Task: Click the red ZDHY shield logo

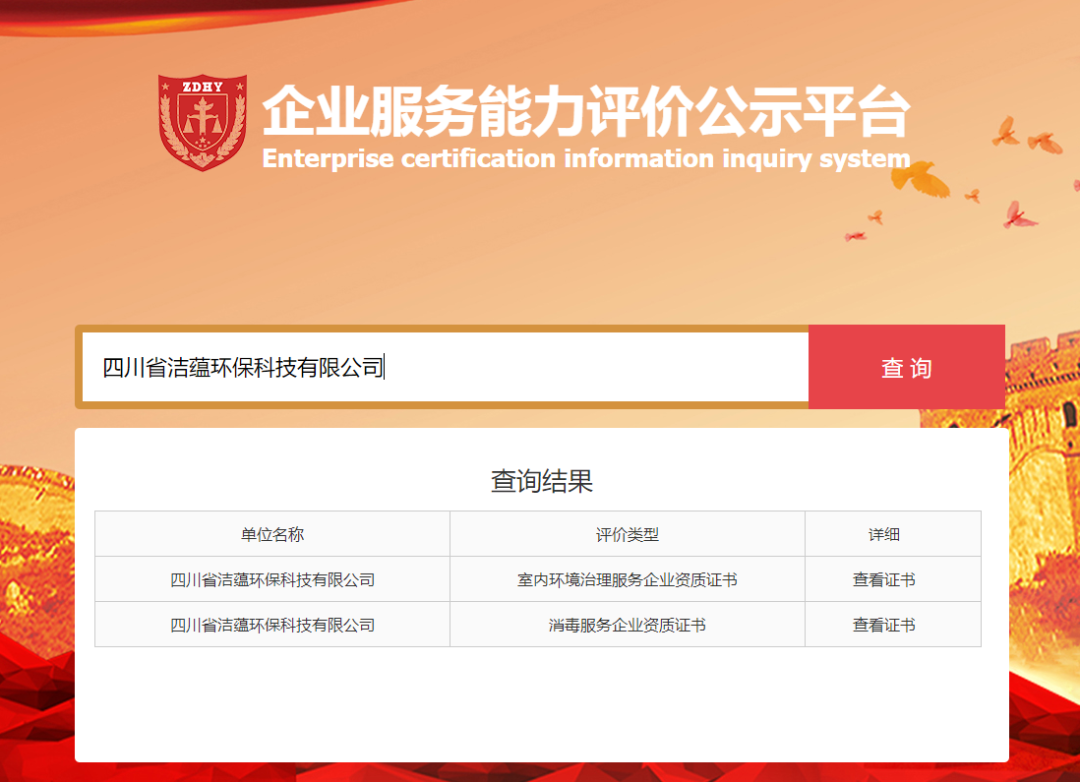Action: 203,121
